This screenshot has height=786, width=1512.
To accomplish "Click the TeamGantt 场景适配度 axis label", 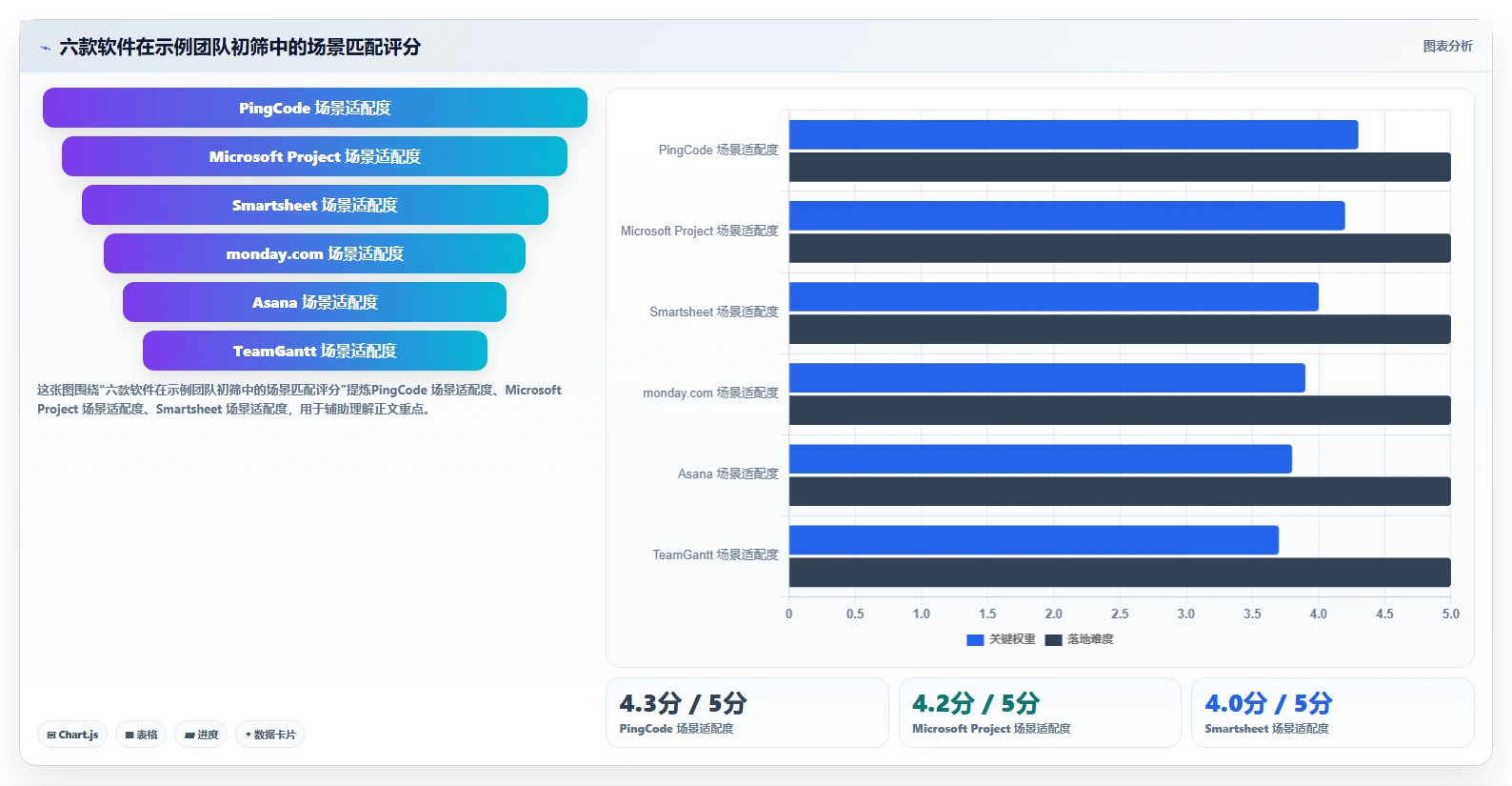I will [715, 555].
